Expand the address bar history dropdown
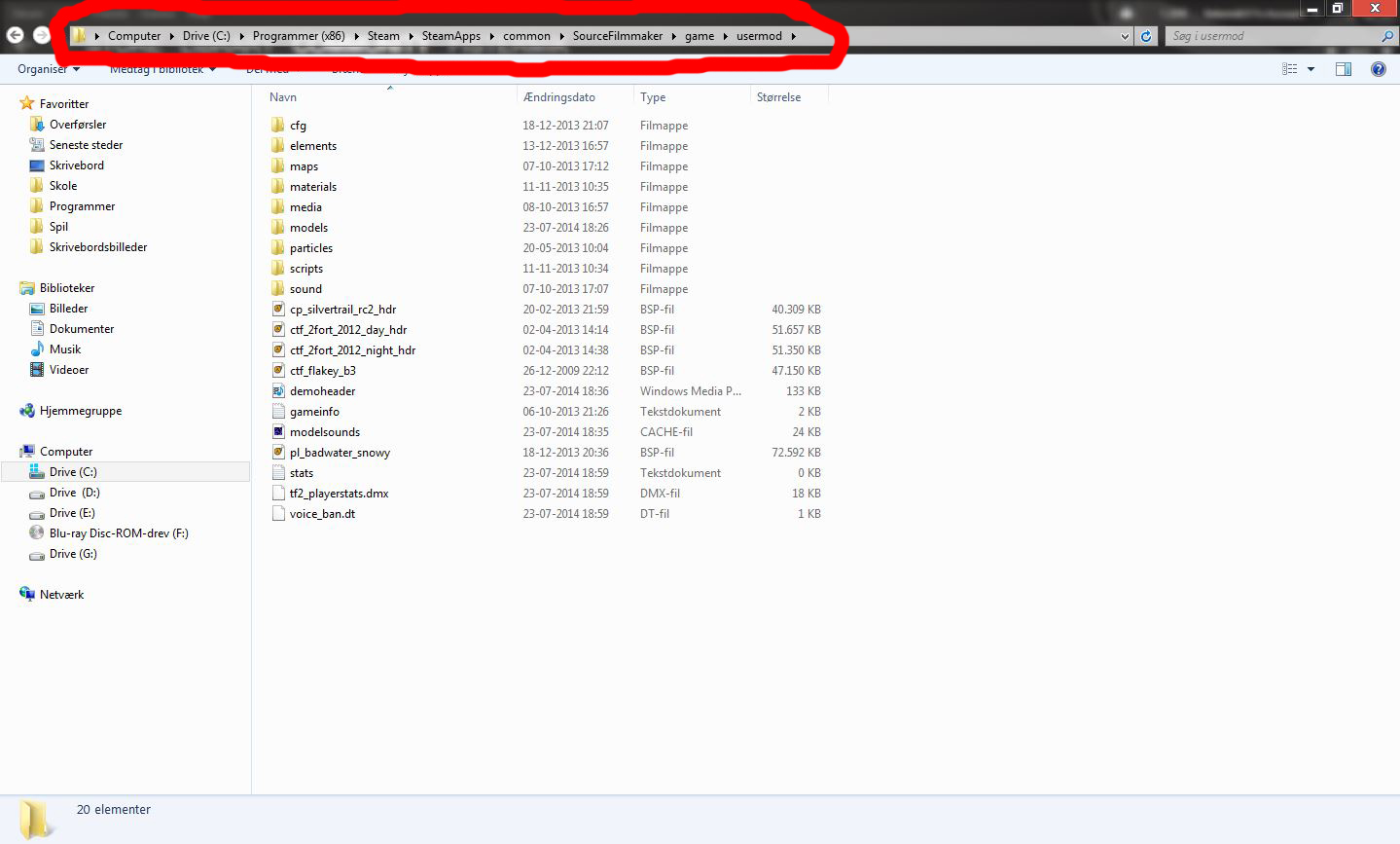Screen dimensions: 1400x844 click(x=1126, y=36)
